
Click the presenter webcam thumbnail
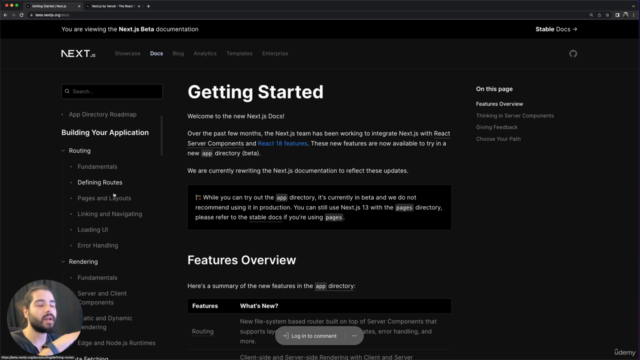coord(44,317)
